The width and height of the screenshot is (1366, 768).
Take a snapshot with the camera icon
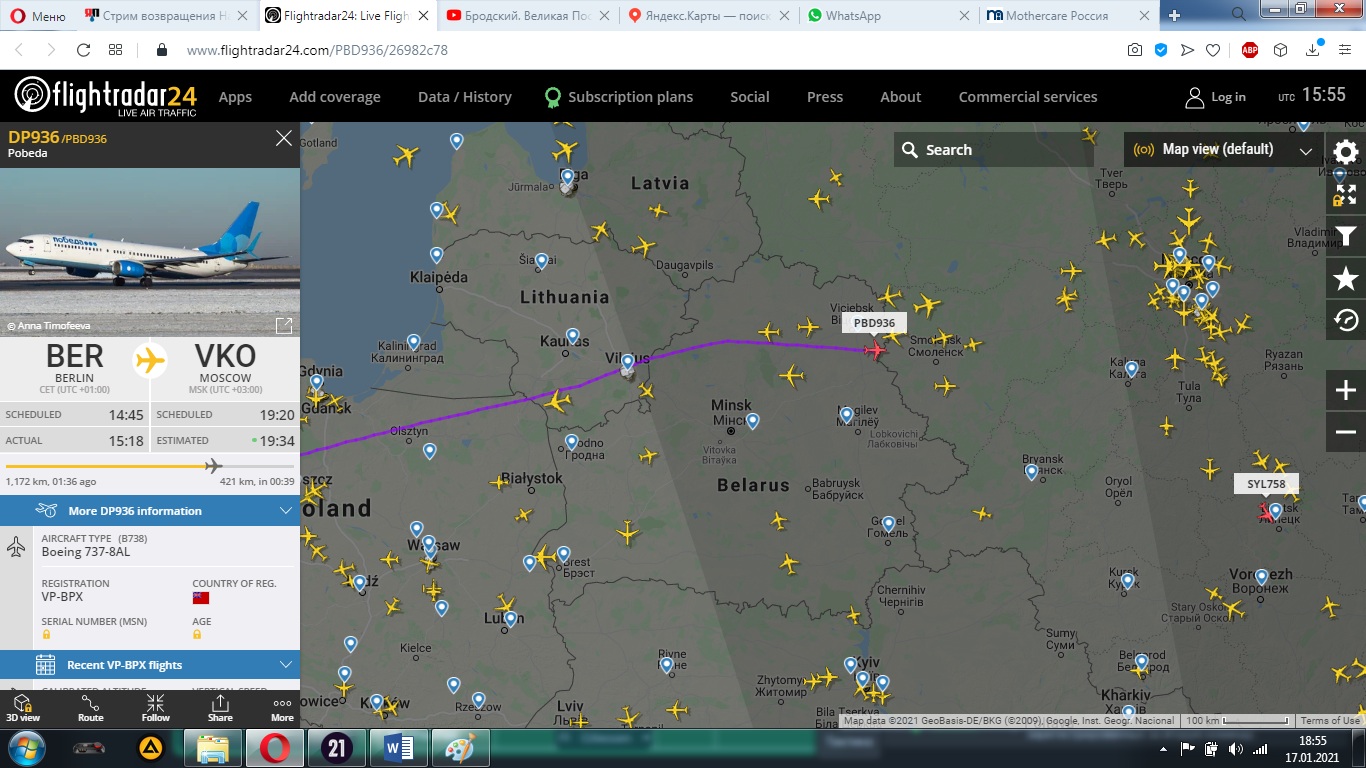click(x=1134, y=50)
